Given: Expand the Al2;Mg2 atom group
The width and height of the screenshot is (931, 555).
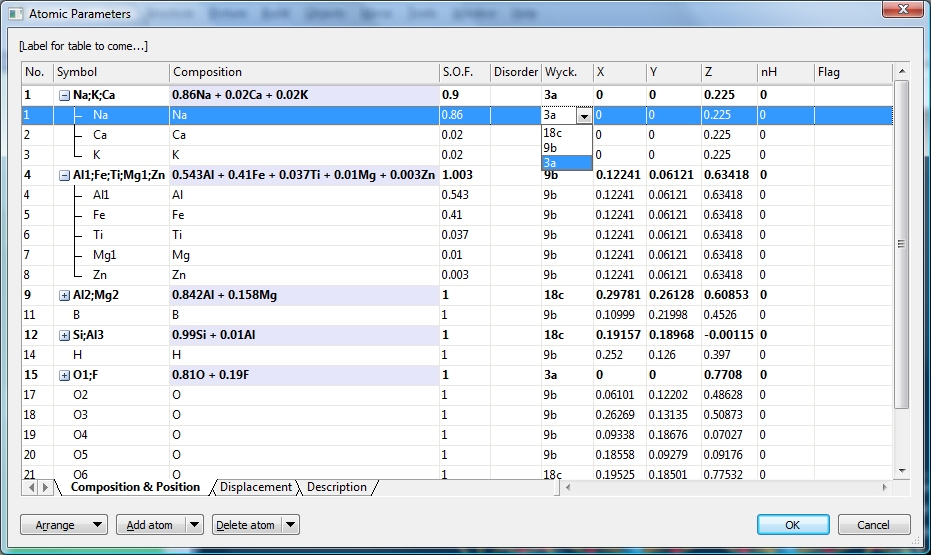Looking at the screenshot, I should click(65, 295).
